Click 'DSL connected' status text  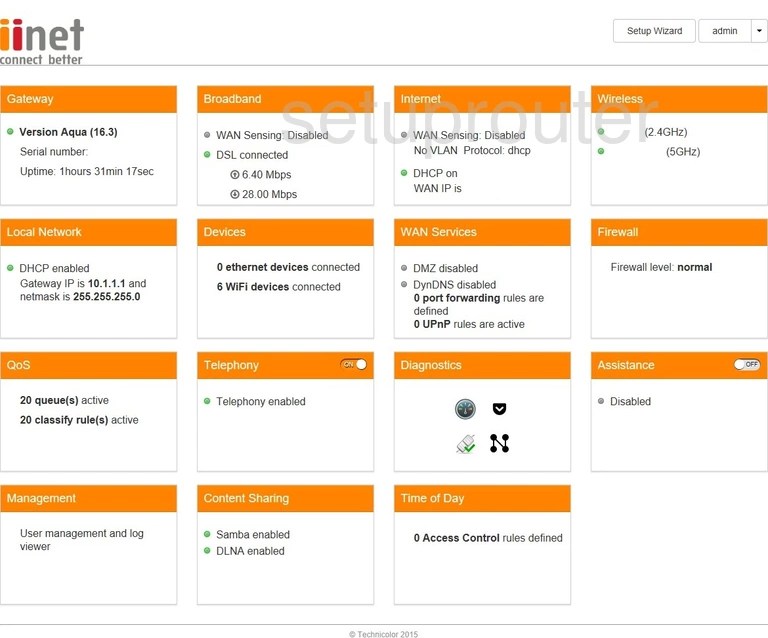252,155
